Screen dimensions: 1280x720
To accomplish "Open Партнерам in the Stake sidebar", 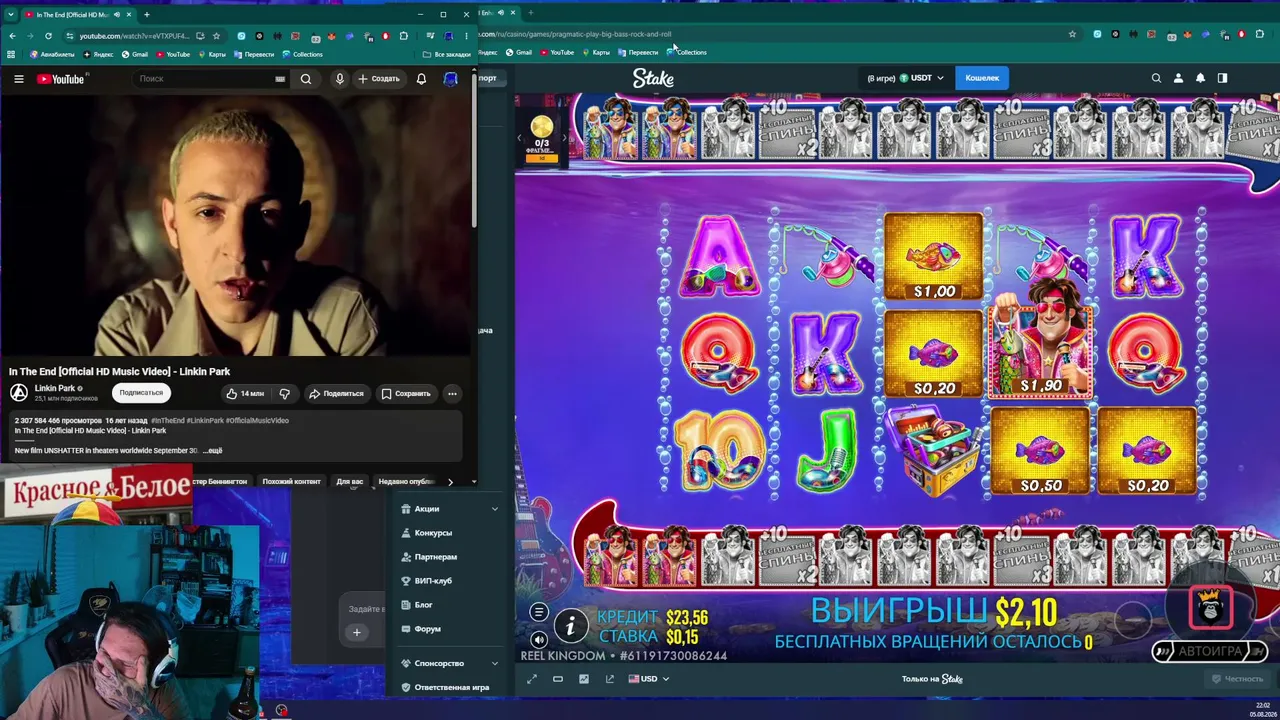I will (x=435, y=557).
